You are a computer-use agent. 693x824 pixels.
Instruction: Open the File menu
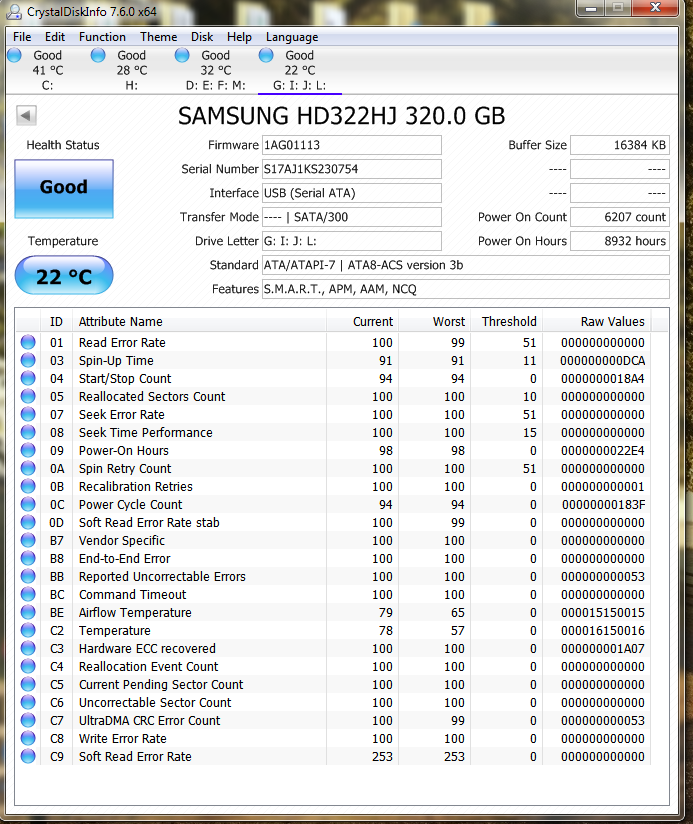tap(22, 37)
